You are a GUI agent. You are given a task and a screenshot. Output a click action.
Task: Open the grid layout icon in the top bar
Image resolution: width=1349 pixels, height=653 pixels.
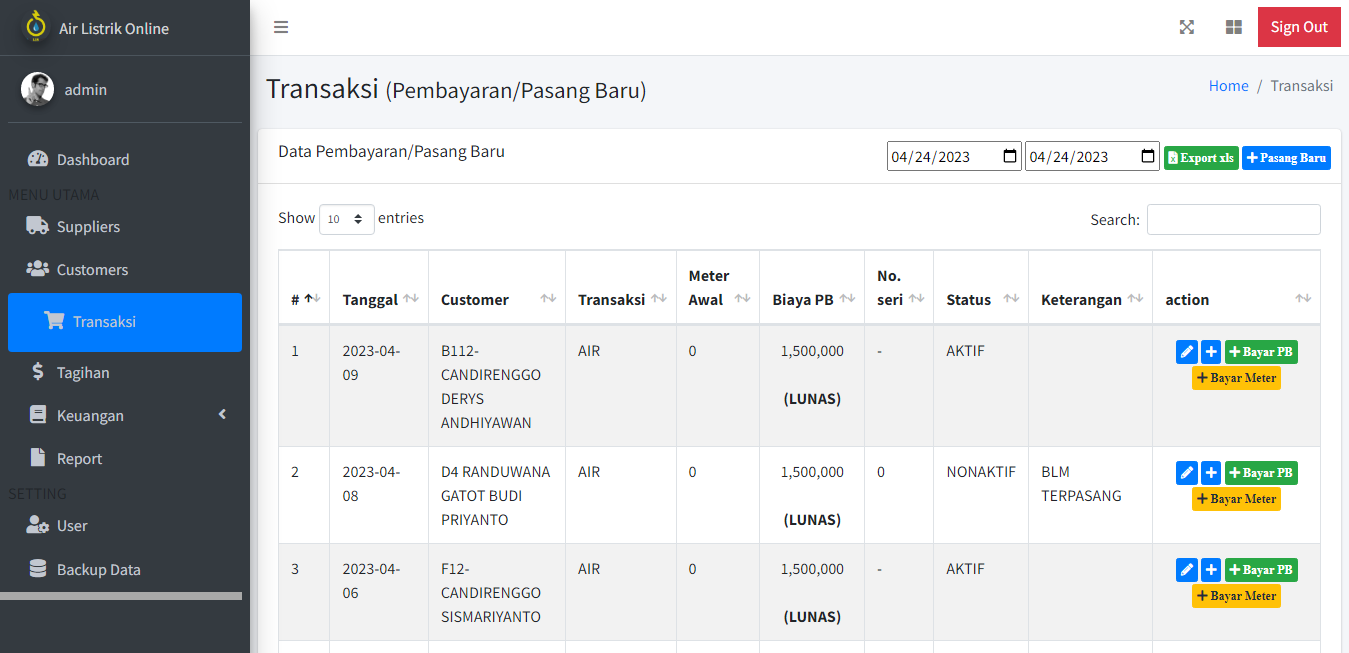coord(1233,27)
